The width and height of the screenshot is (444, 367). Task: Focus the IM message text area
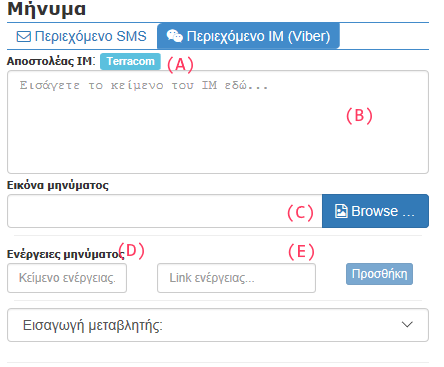218,122
